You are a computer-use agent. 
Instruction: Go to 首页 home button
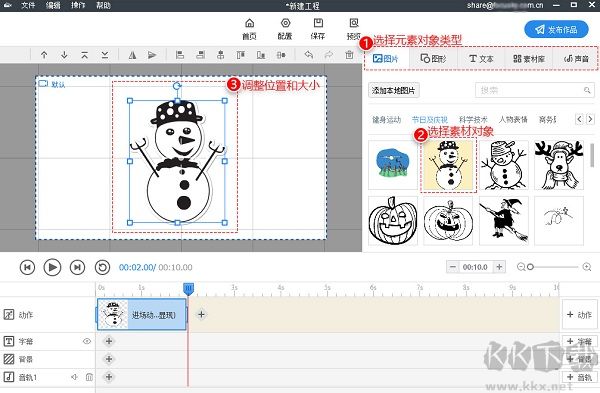pos(249,29)
